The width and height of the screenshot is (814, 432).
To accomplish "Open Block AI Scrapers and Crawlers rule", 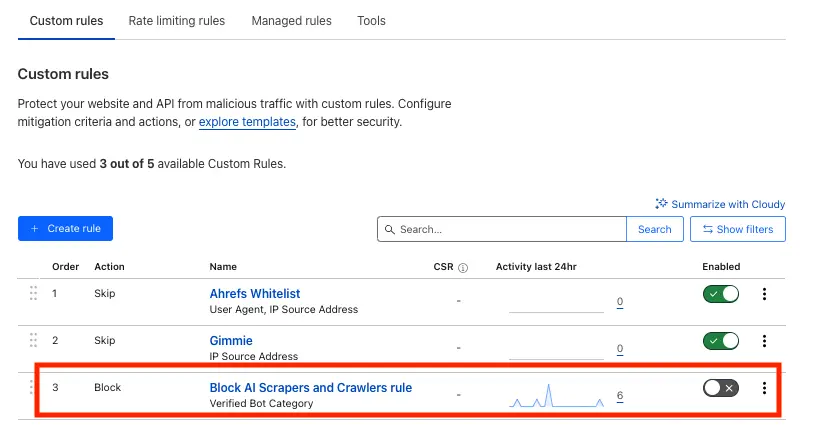I will [x=310, y=387].
